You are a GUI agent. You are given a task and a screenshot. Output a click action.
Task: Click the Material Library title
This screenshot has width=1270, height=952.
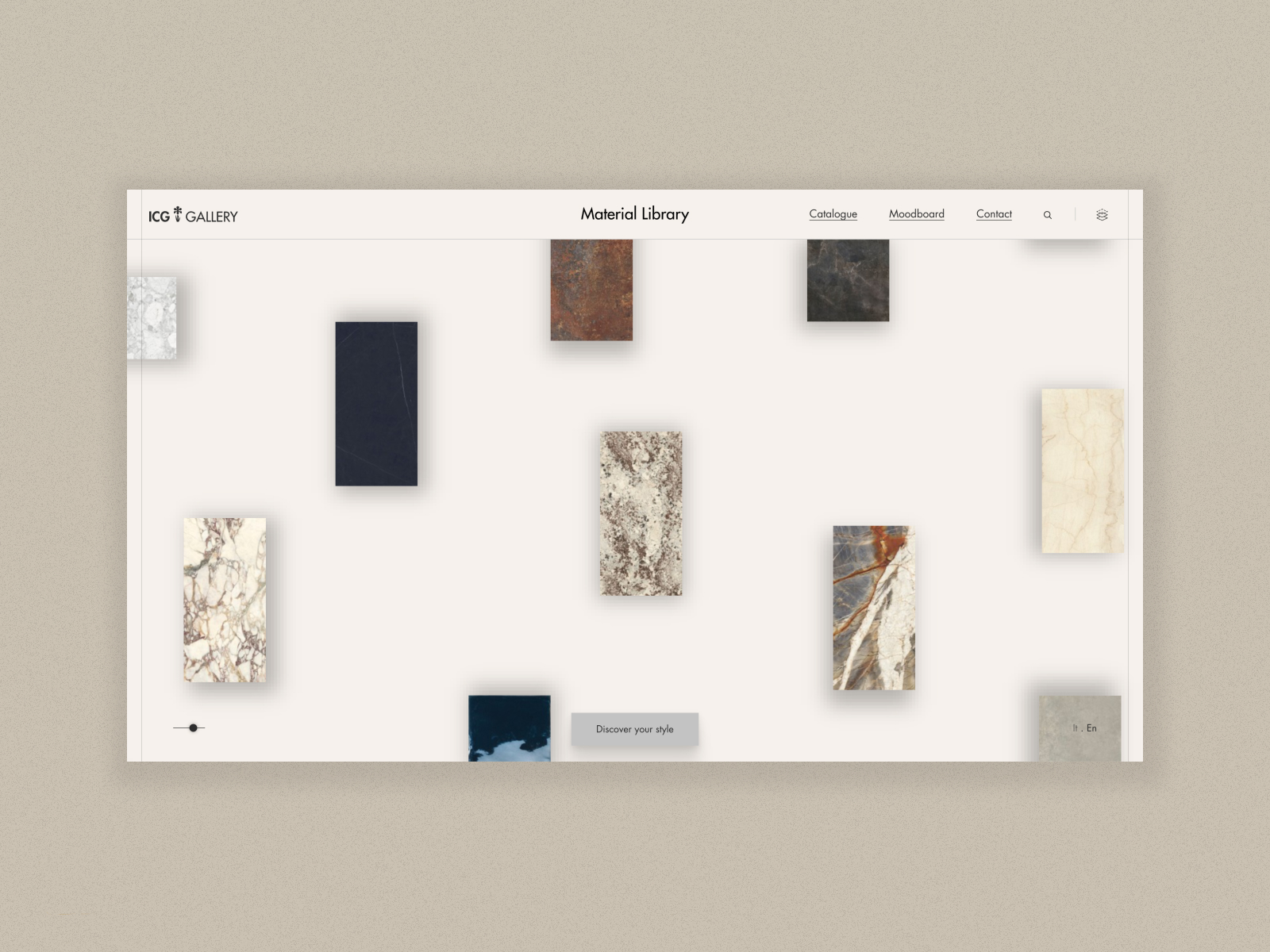pos(635,214)
